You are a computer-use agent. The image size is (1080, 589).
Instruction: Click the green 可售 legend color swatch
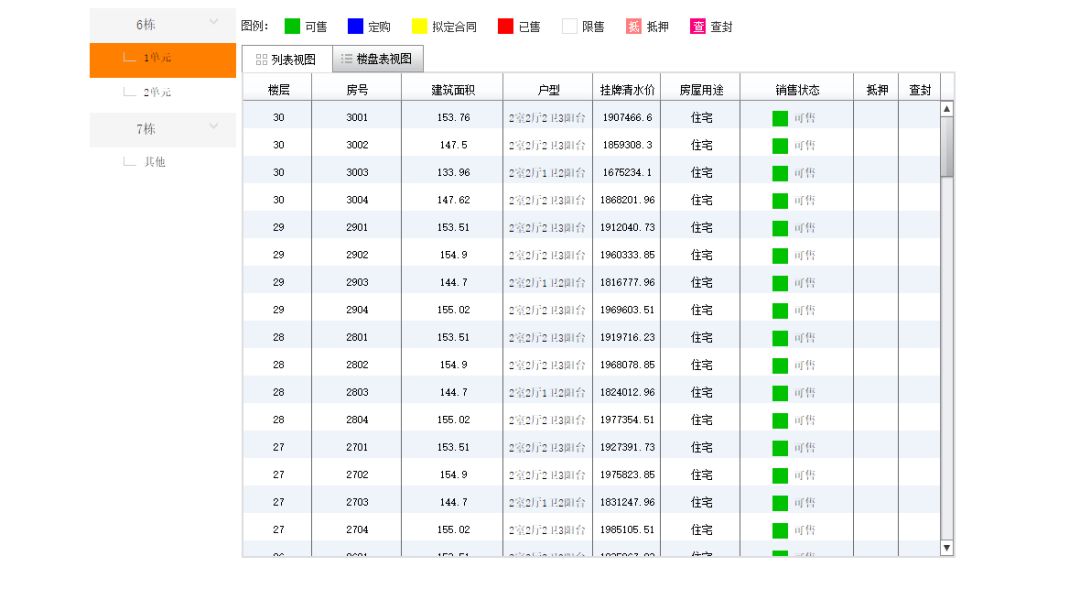(291, 26)
